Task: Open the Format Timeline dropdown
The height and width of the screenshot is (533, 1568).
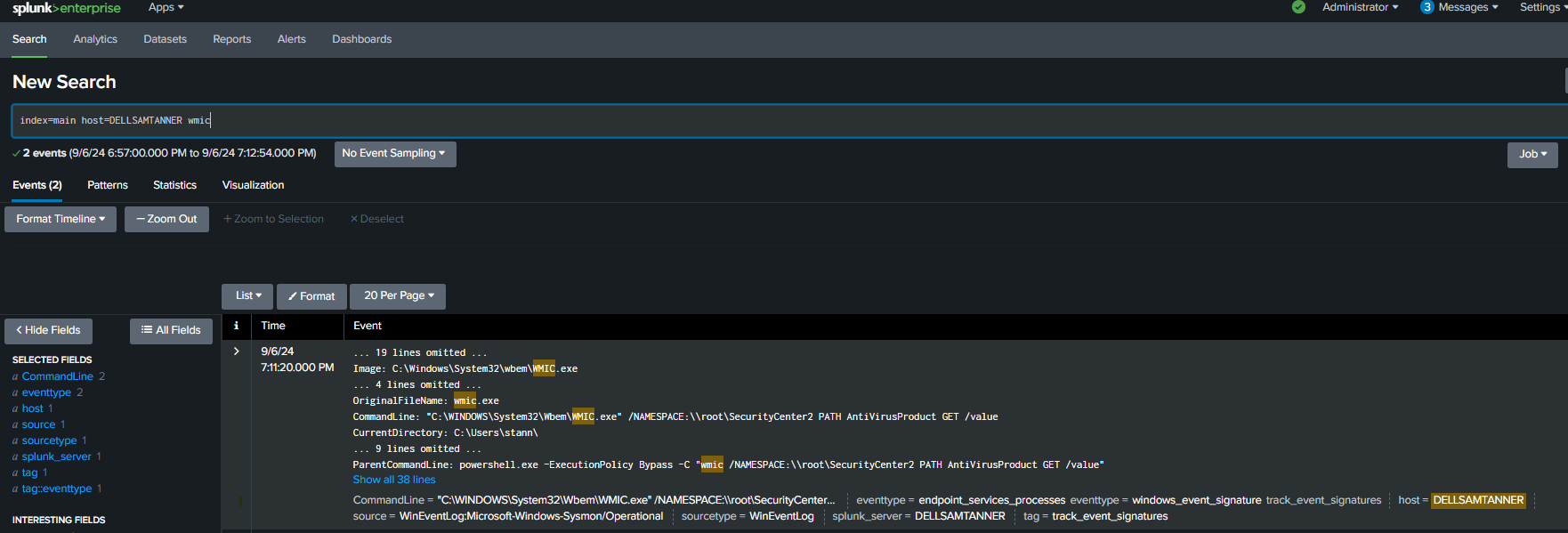Action: click(x=61, y=219)
